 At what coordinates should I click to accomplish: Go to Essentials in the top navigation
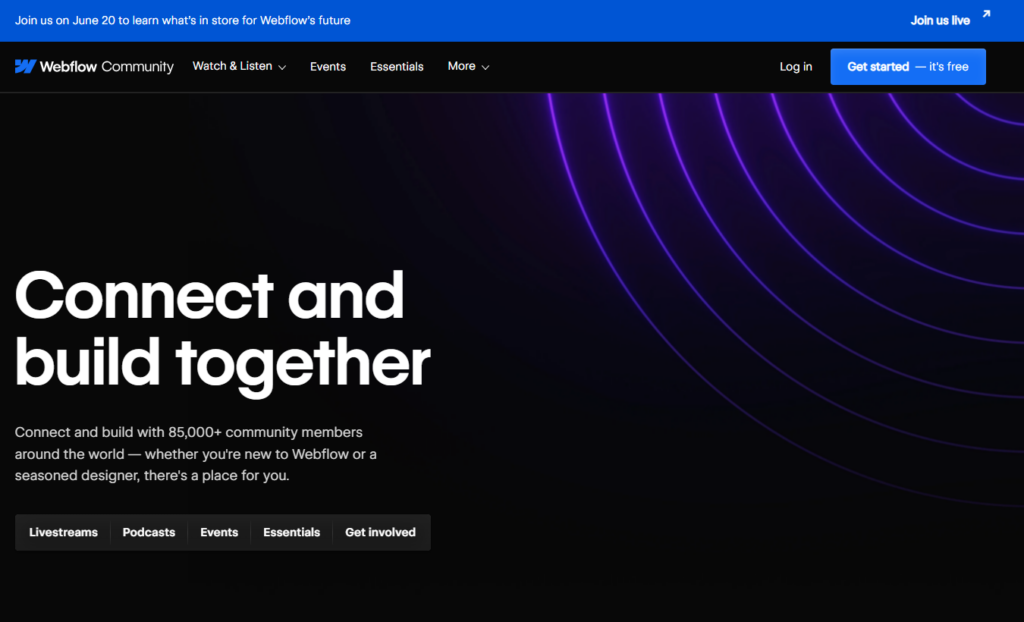click(x=396, y=67)
